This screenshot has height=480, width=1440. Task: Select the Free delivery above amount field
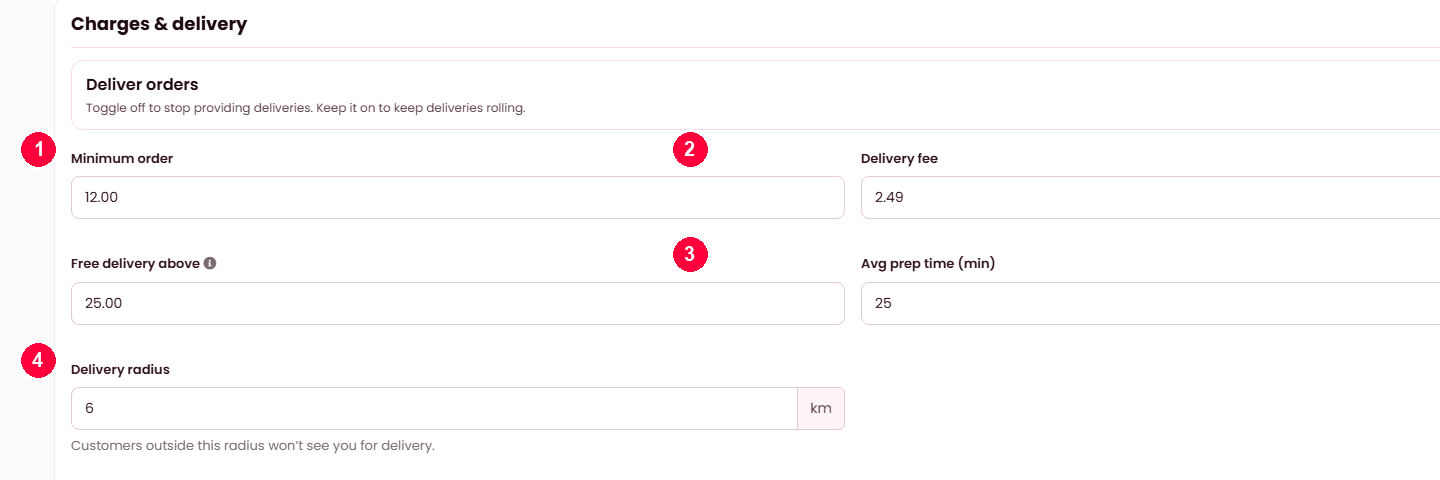tap(458, 303)
